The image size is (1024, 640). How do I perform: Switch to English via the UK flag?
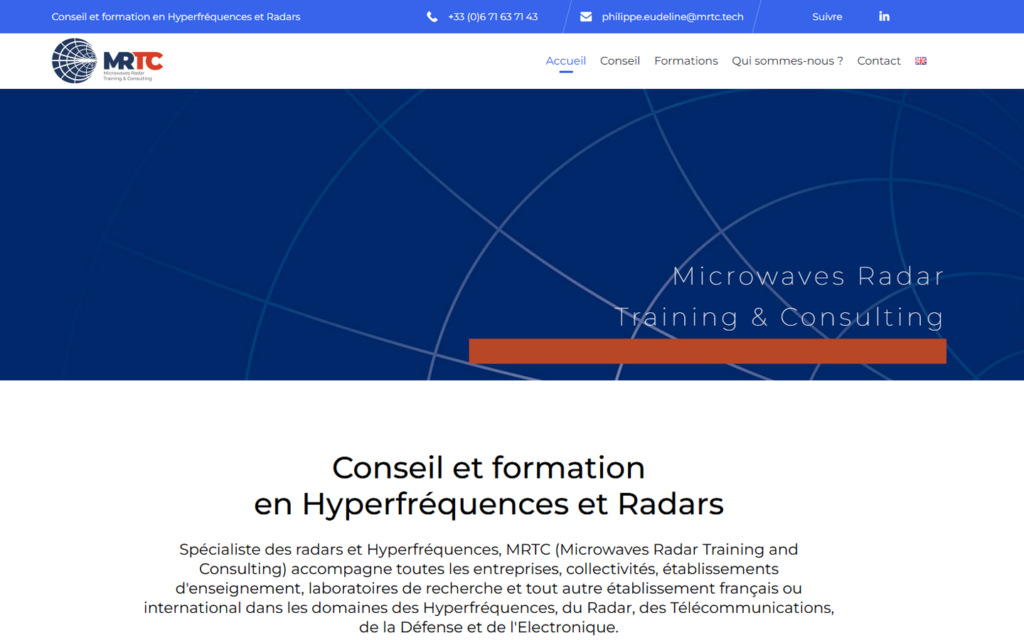[921, 61]
